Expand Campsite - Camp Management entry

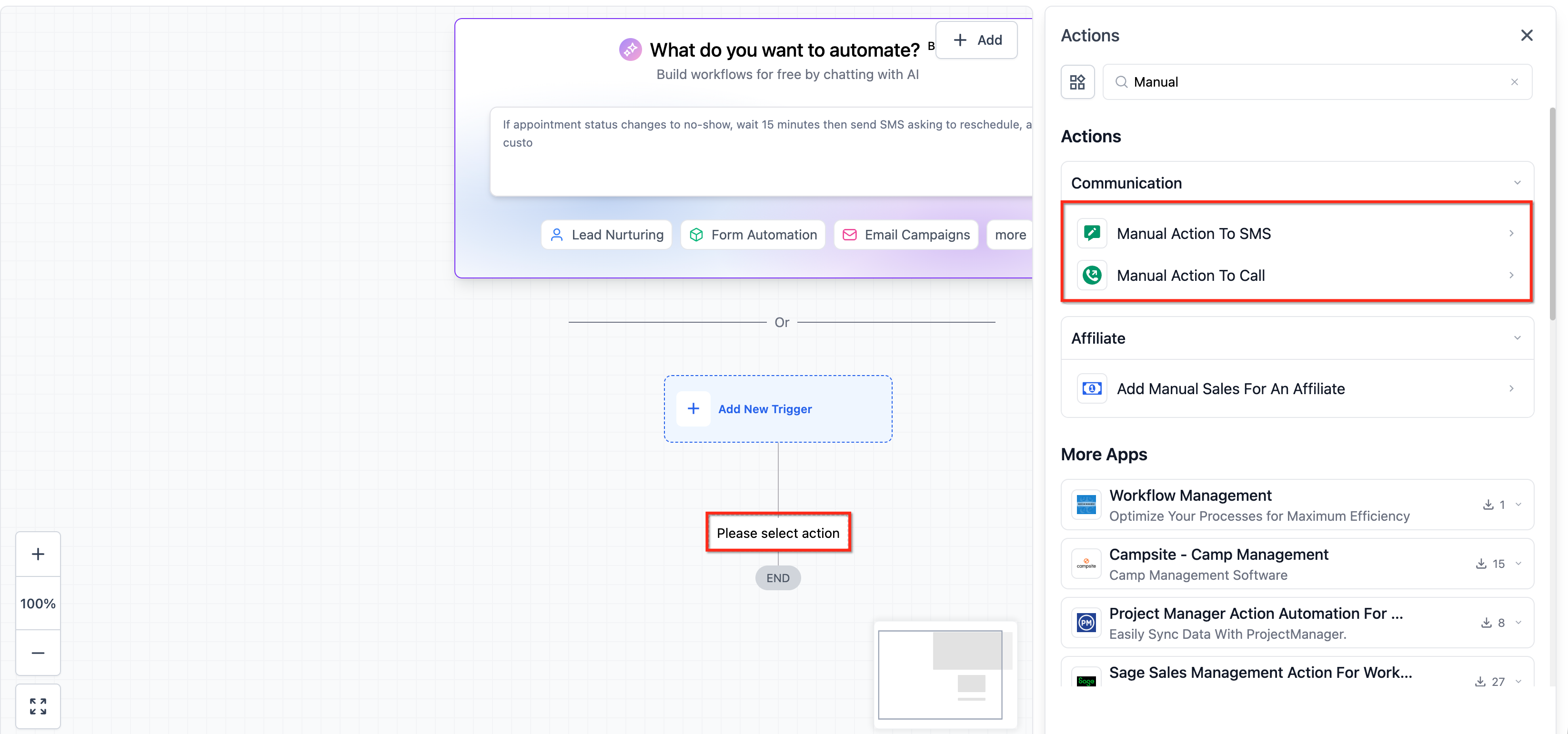point(1518,564)
